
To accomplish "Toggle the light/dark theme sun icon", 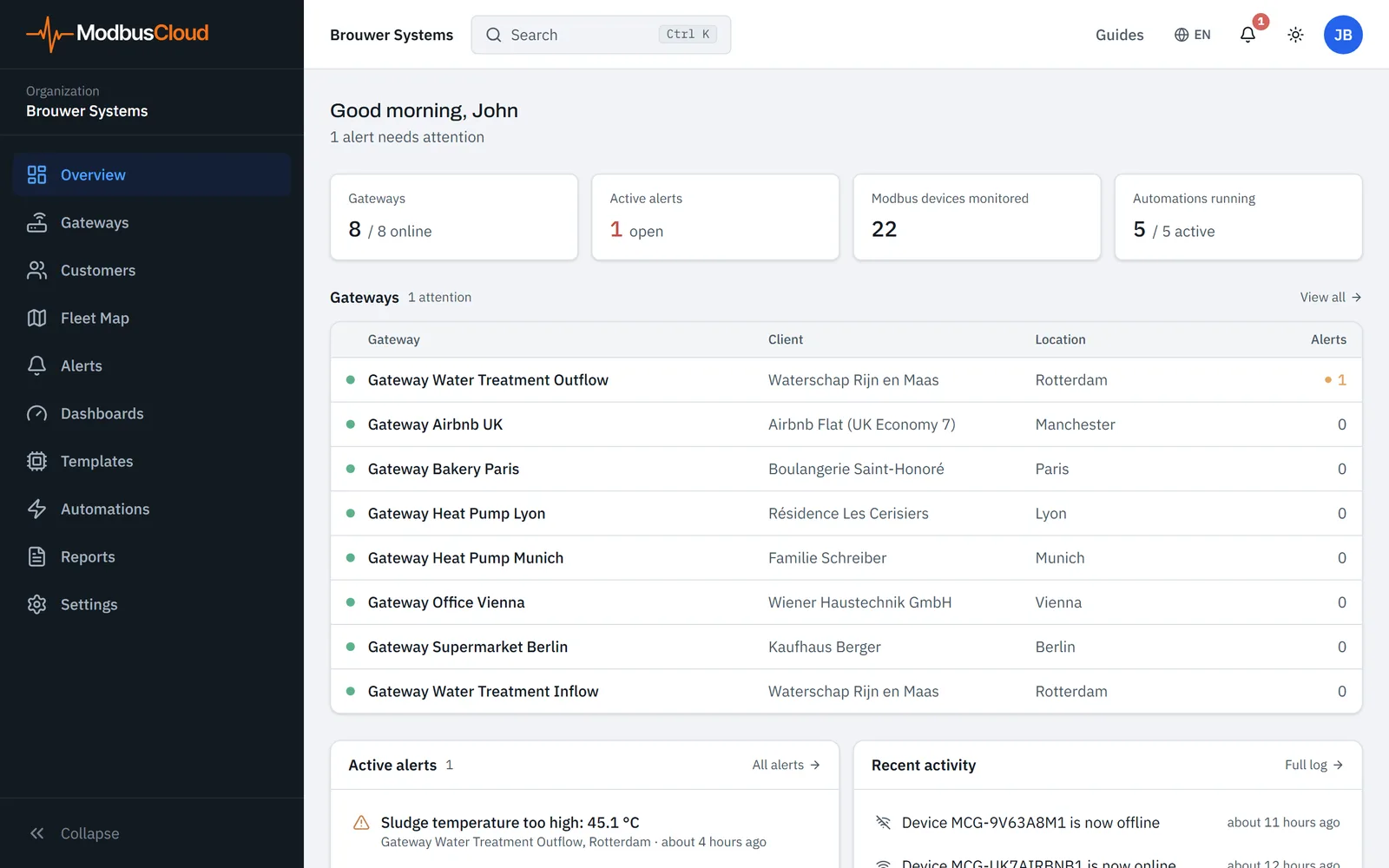I will (1295, 35).
